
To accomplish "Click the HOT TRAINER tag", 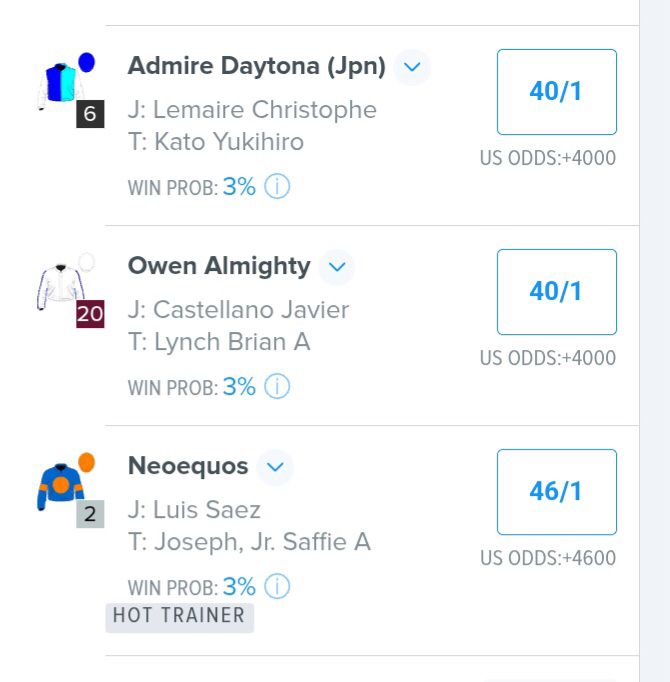I will pos(179,616).
